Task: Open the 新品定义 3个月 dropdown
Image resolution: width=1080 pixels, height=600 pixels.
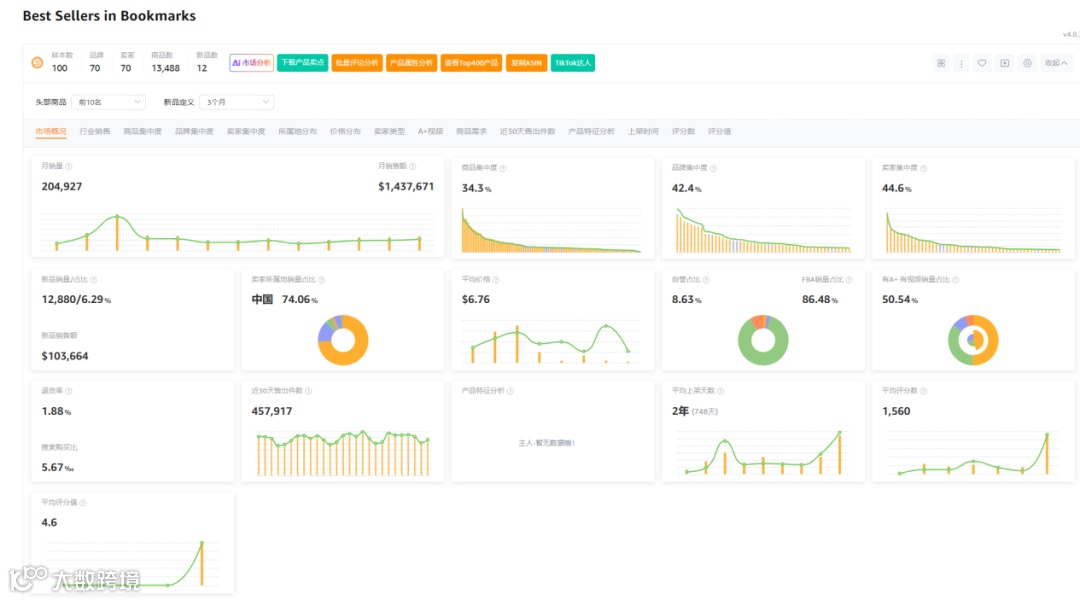Action: [x=236, y=102]
